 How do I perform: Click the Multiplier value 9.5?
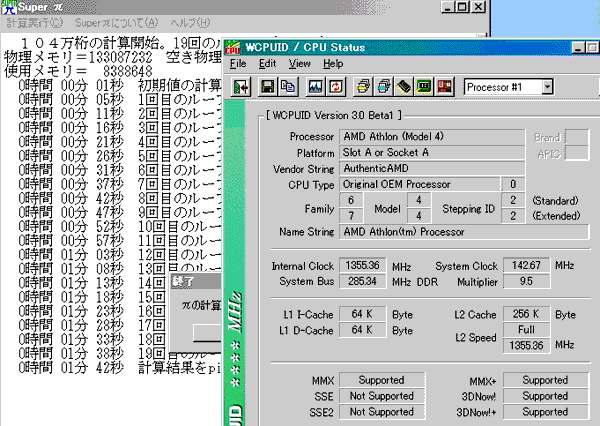pos(527,281)
